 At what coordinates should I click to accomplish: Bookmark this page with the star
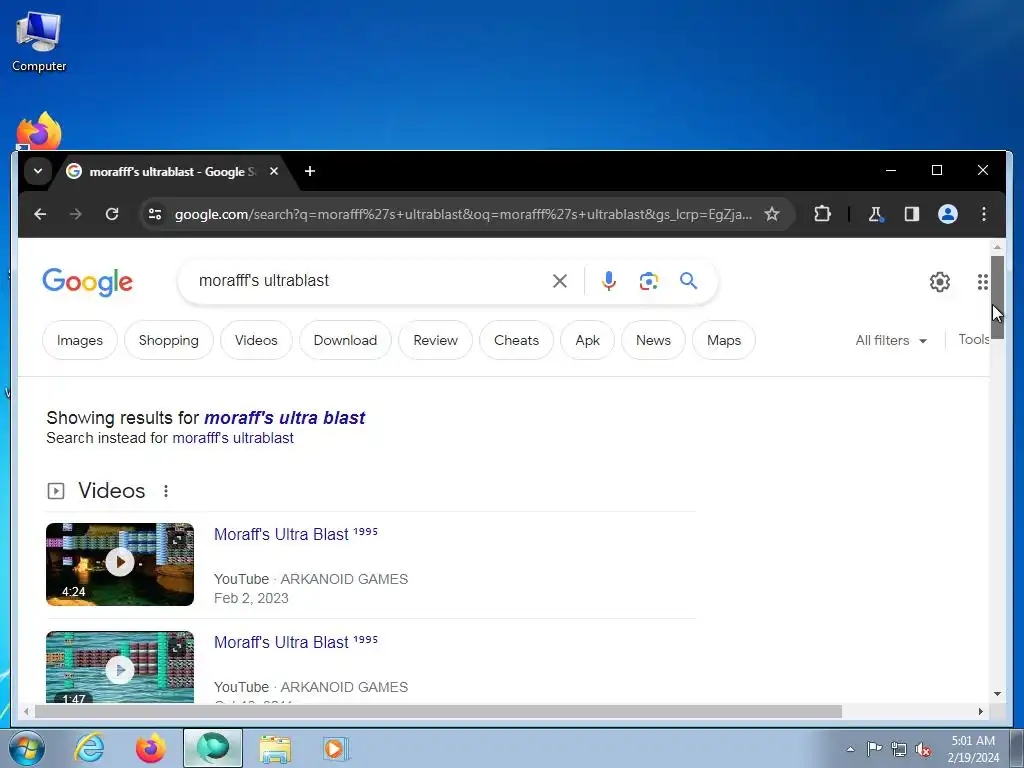[x=772, y=214]
